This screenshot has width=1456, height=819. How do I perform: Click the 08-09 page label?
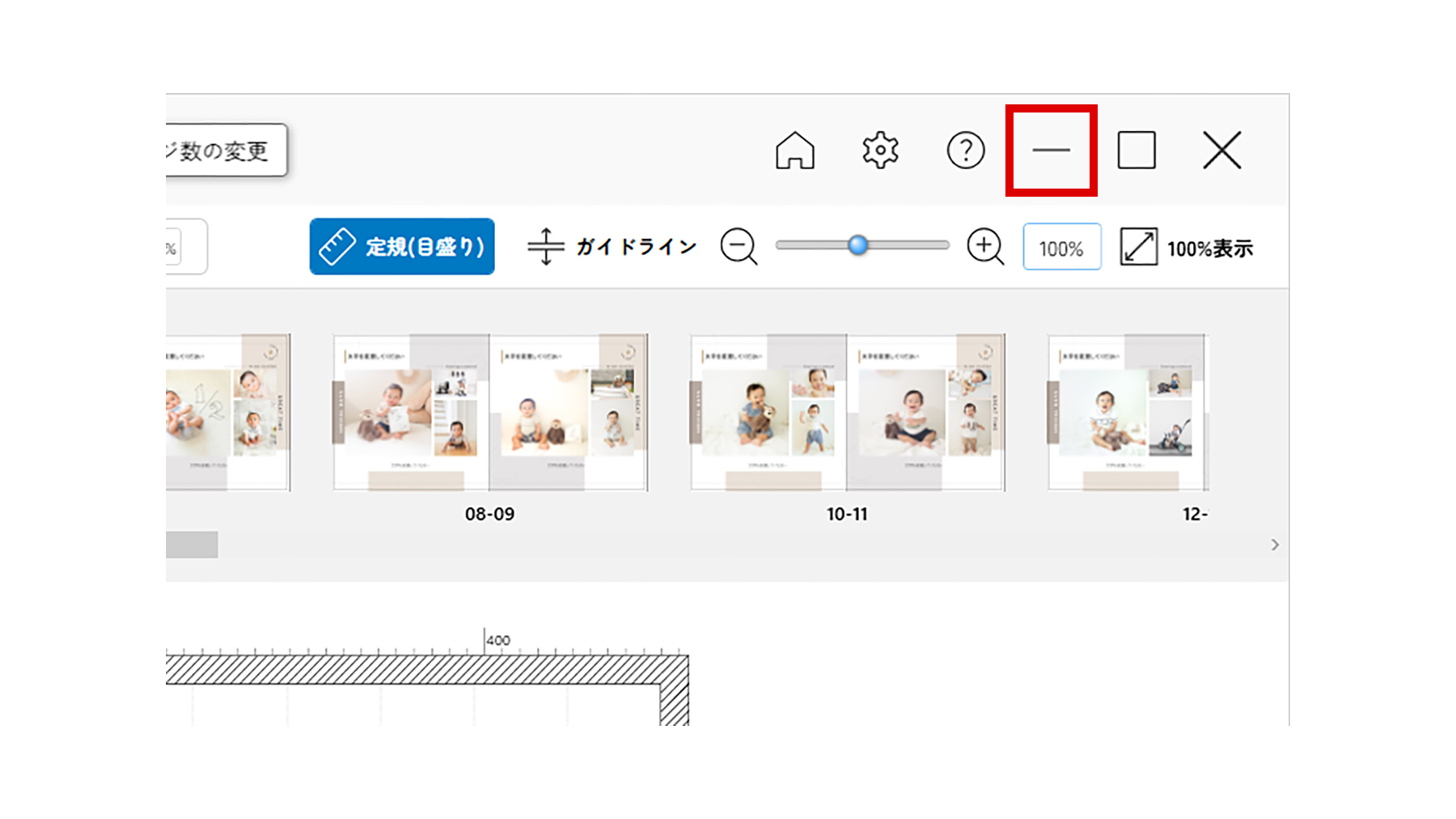pyautogui.click(x=489, y=514)
